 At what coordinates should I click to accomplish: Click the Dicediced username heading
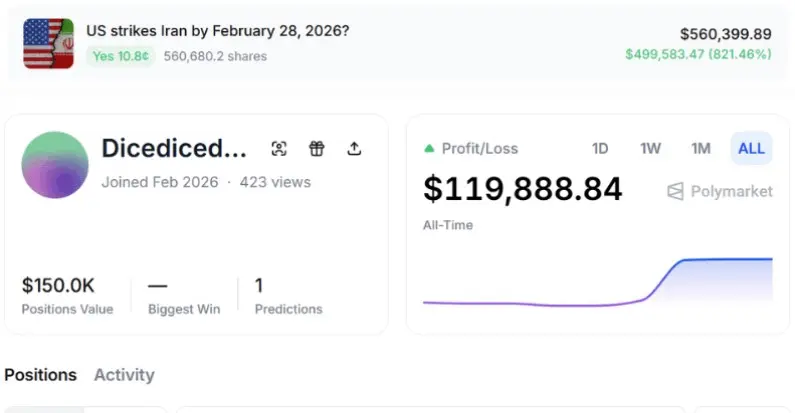click(x=174, y=149)
